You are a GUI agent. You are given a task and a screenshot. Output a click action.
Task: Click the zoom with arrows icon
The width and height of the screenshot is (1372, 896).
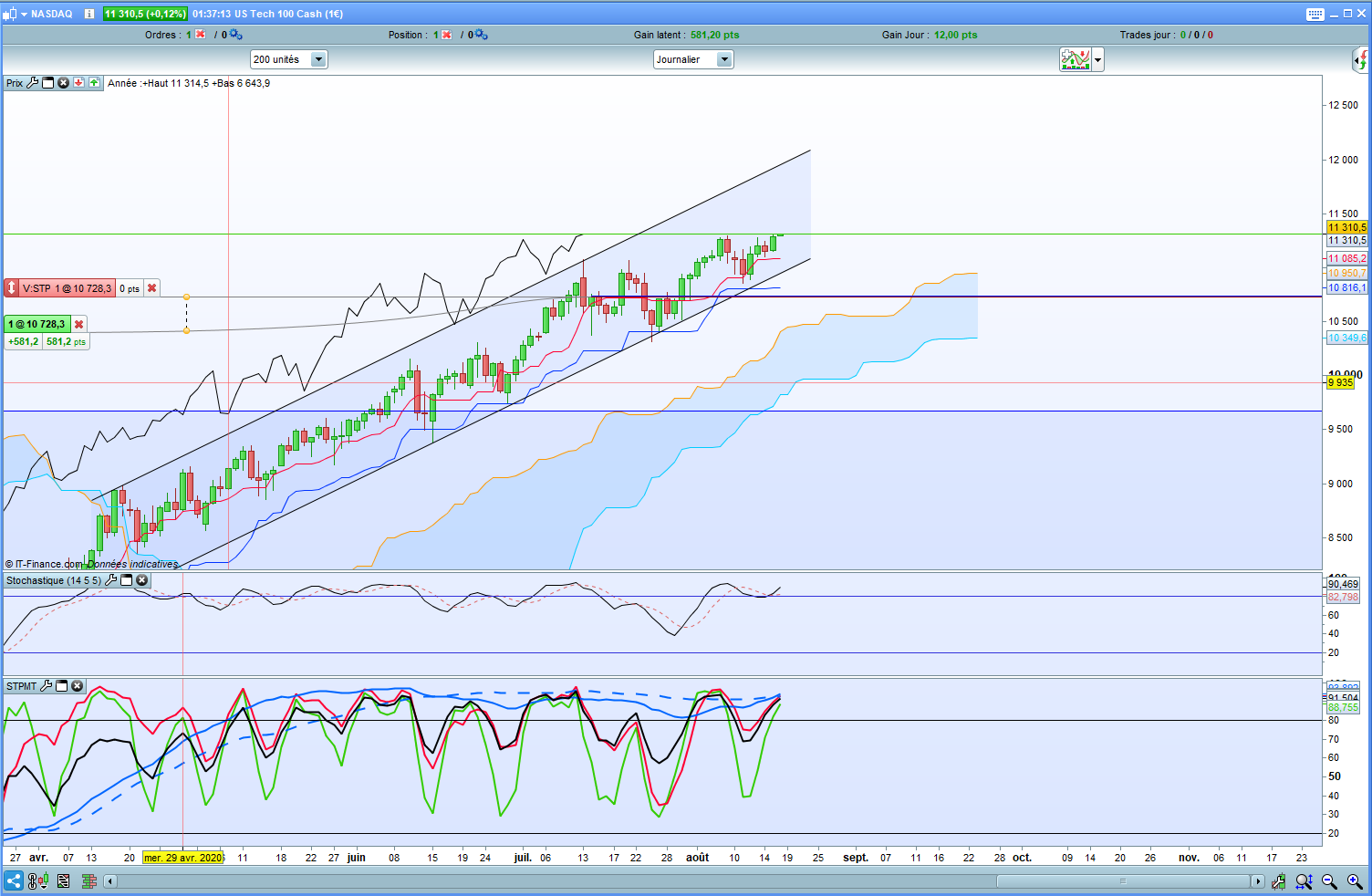[1304, 881]
